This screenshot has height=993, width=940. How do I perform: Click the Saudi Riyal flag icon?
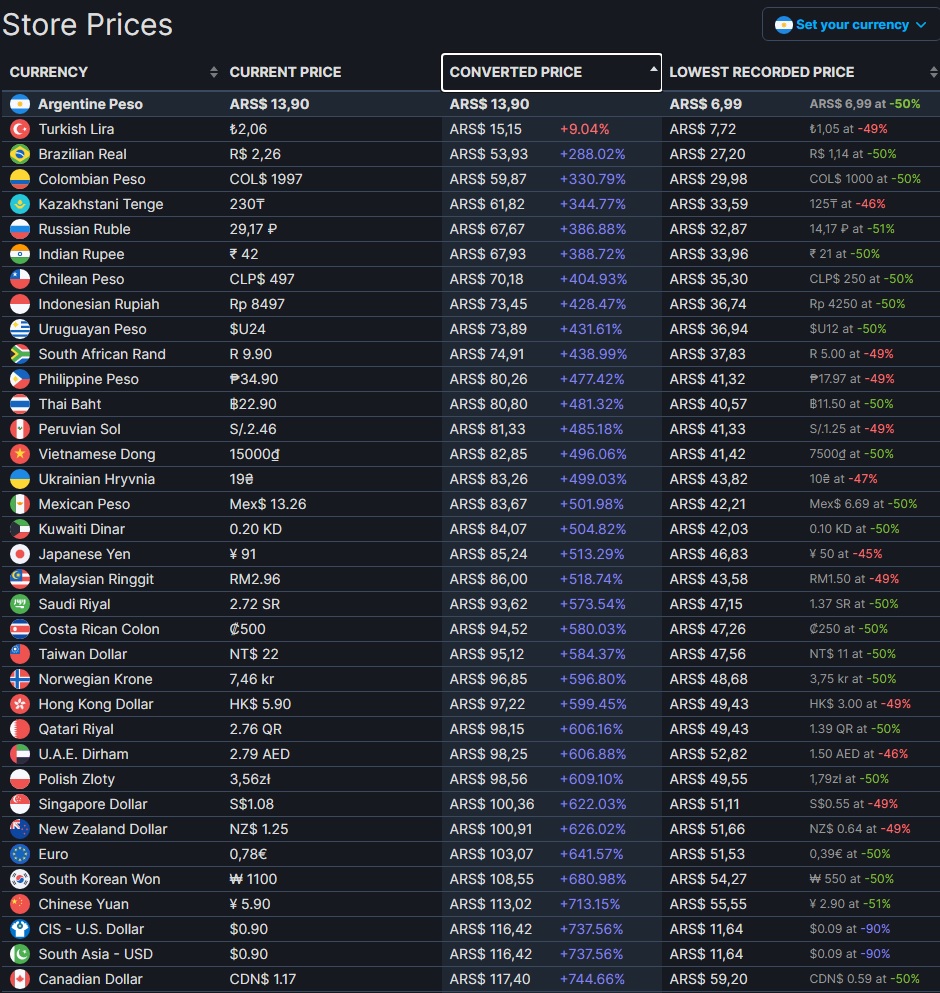[20, 604]
